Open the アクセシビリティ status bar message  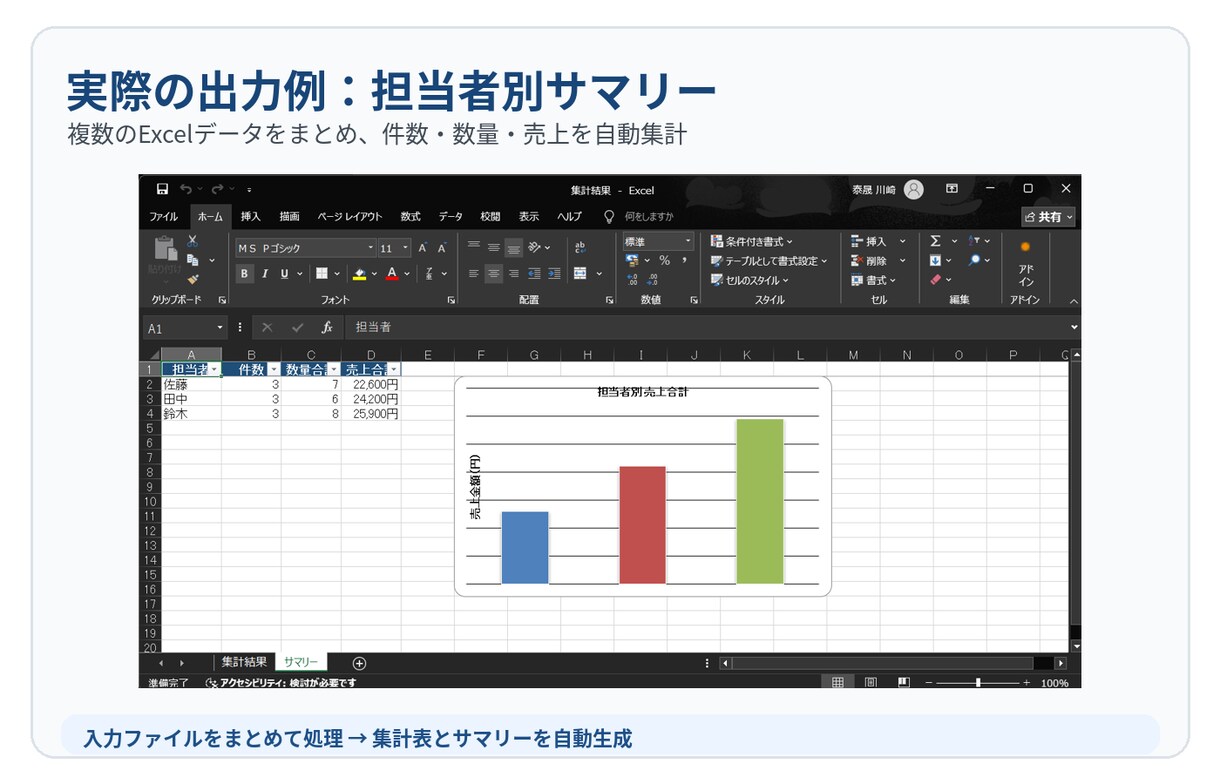click(281, 683)
